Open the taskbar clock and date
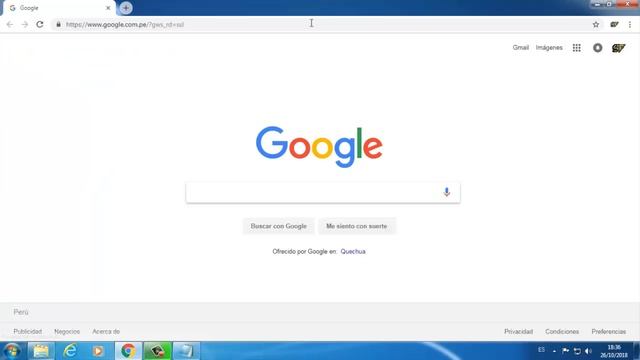640x360 pixels. coord(614,351)
